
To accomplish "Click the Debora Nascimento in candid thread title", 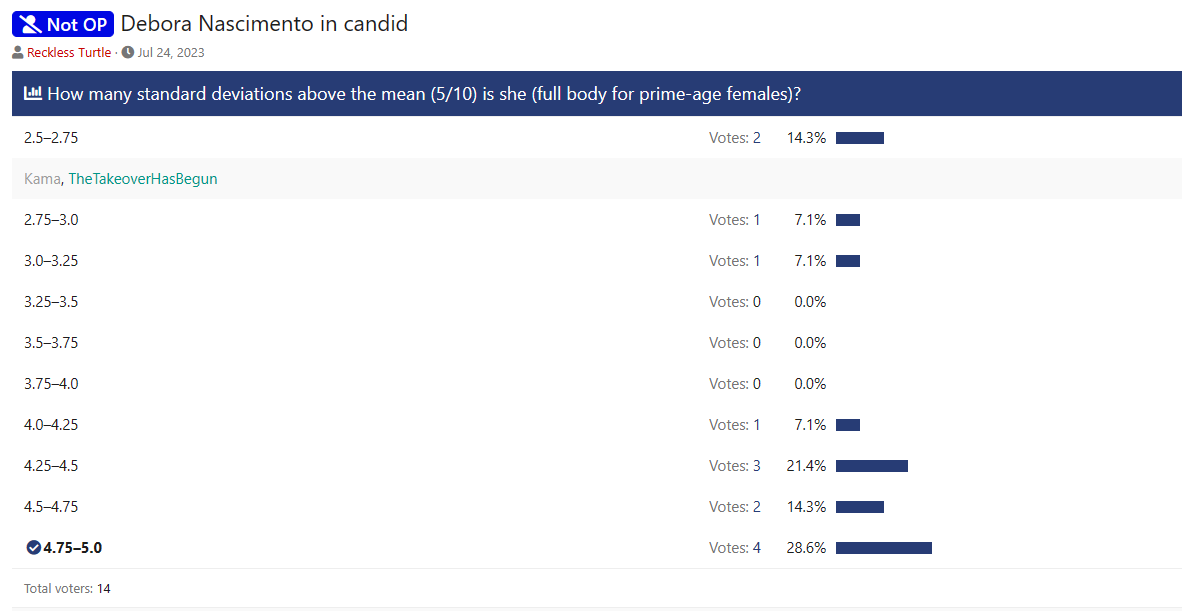I will [x=264, y=24].
